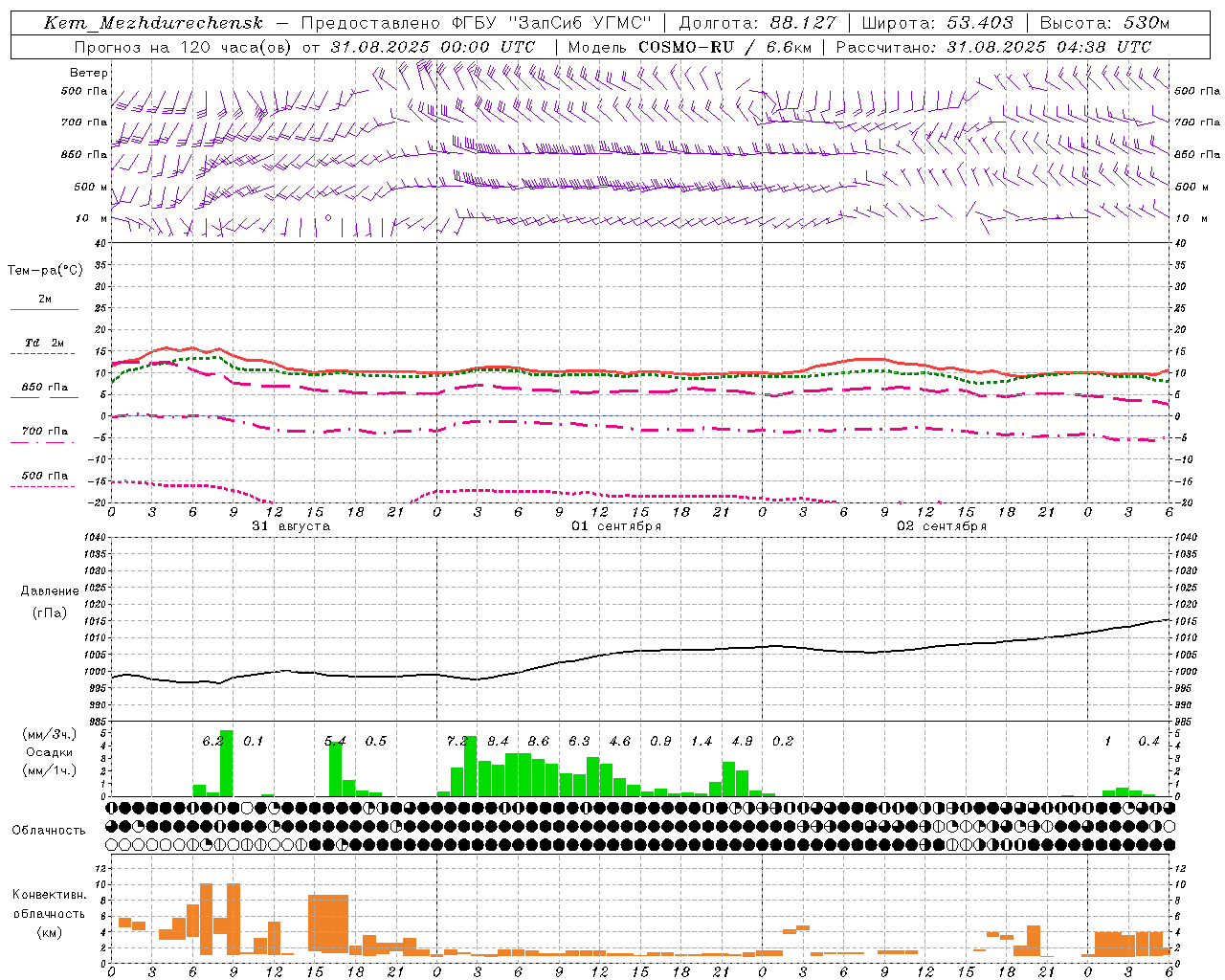
Task: Click the 0.1 precipitation total
Action: coord(254,742)
